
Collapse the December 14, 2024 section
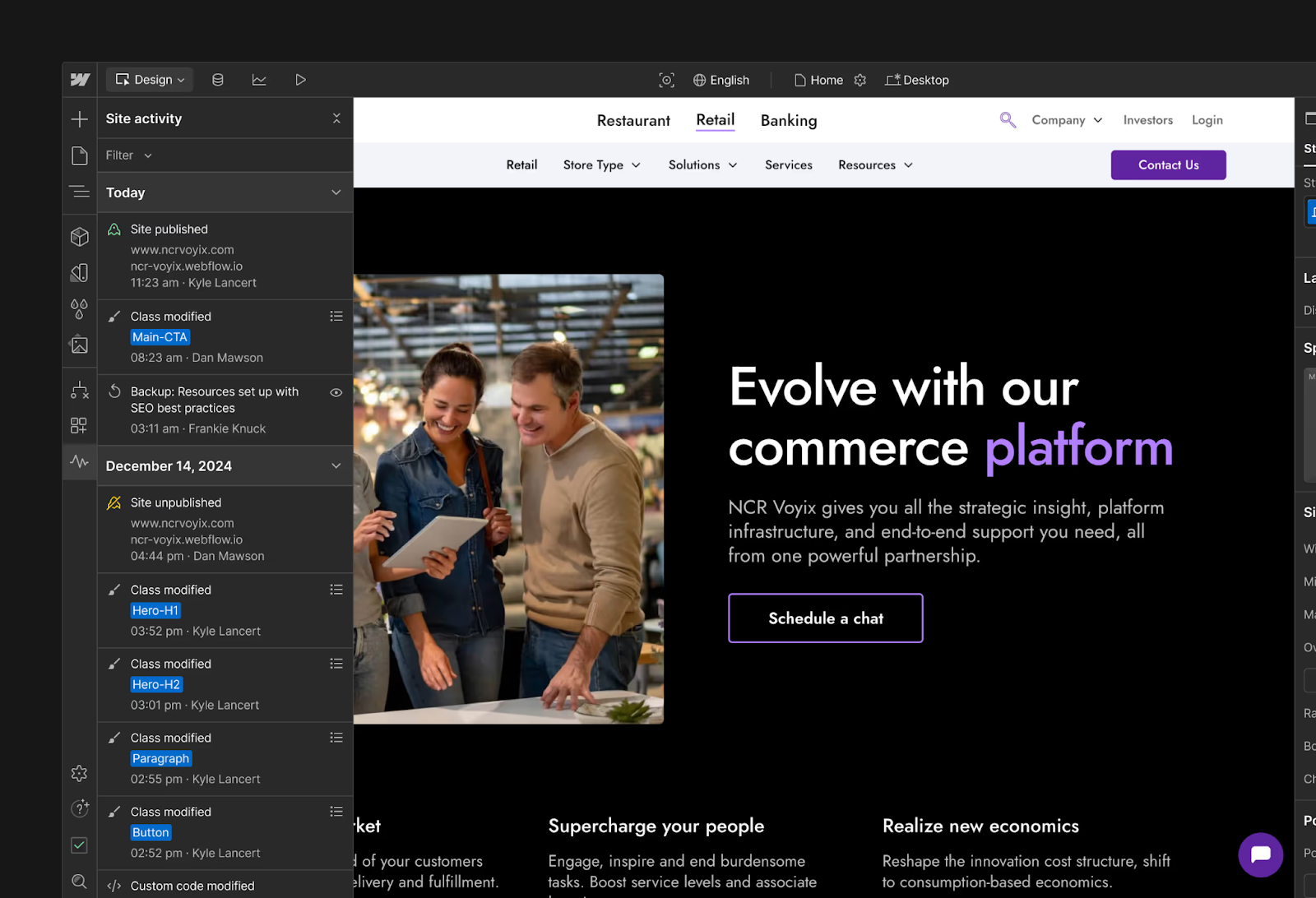click(336, 466)
